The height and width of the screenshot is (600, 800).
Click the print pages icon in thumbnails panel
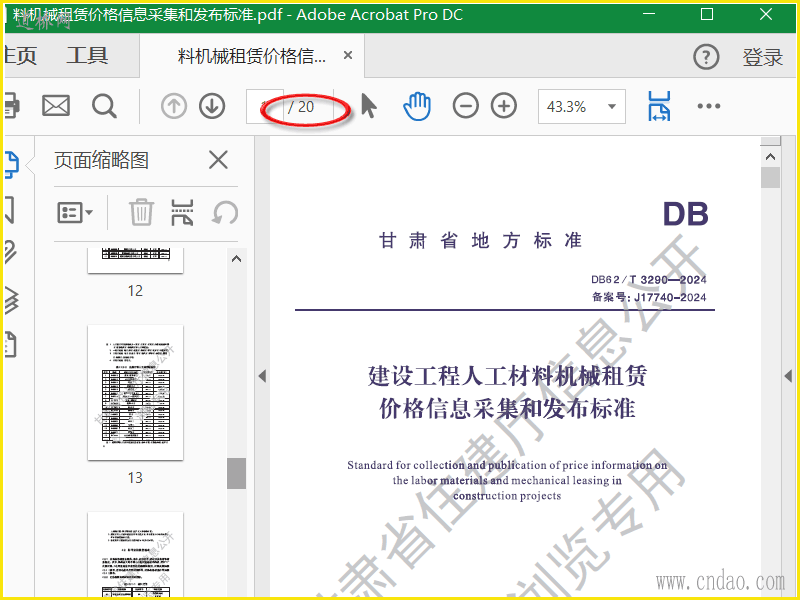click(182, 212)
